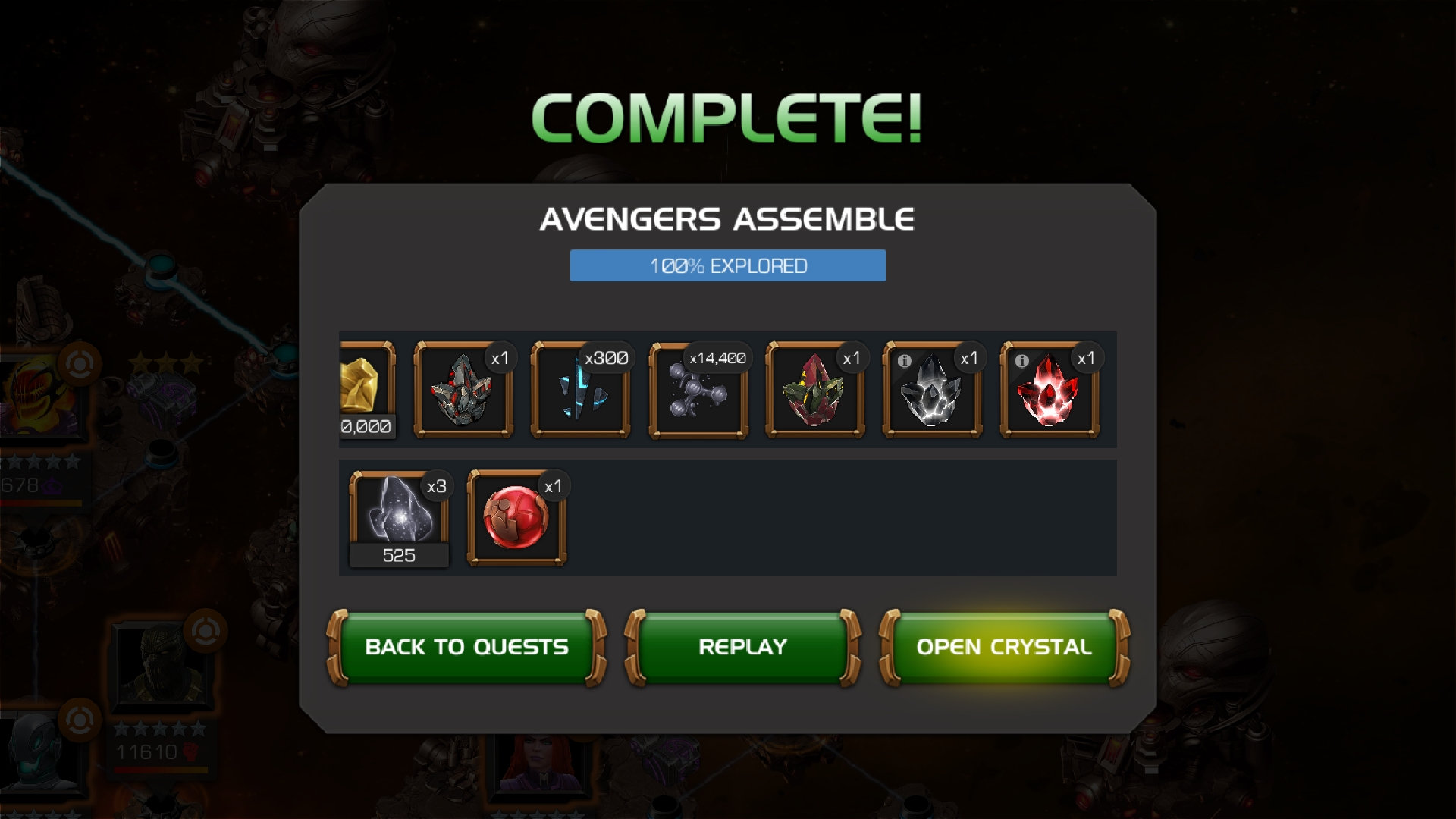Screen dimensions: 1456x819
Task: Show info on the white crystal
Action: tap(904, 361)
